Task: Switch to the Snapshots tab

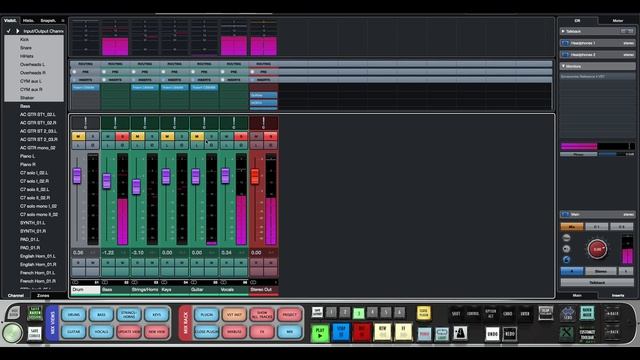Action: click(x=48, y=20)
